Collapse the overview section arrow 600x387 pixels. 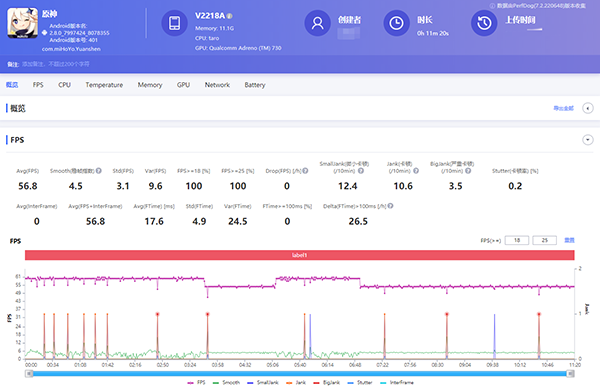[588, 108]
